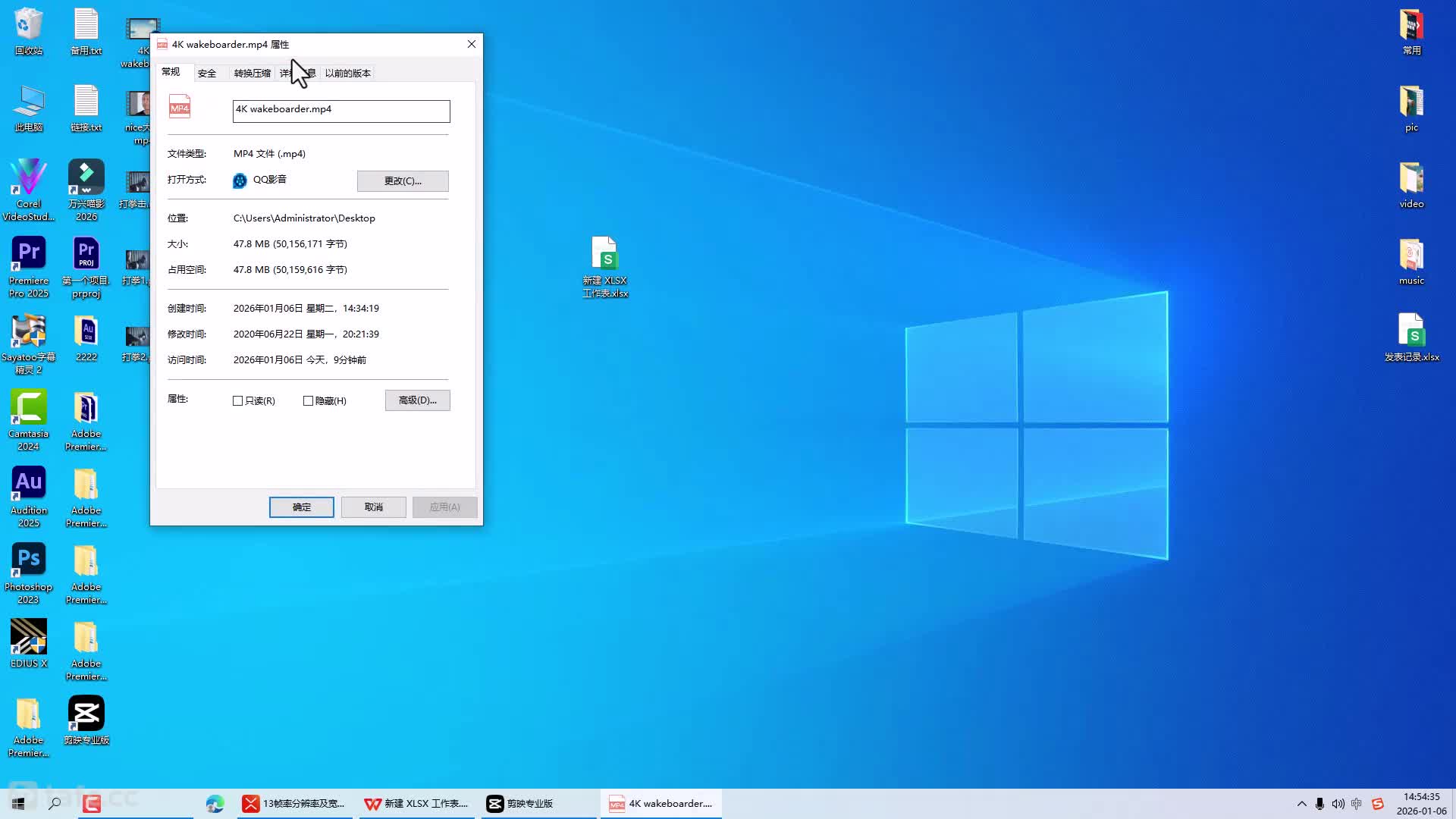The image size is (1456, 819).
Task: Click the Edge browser taskbar icon
Action: (215, 804)
